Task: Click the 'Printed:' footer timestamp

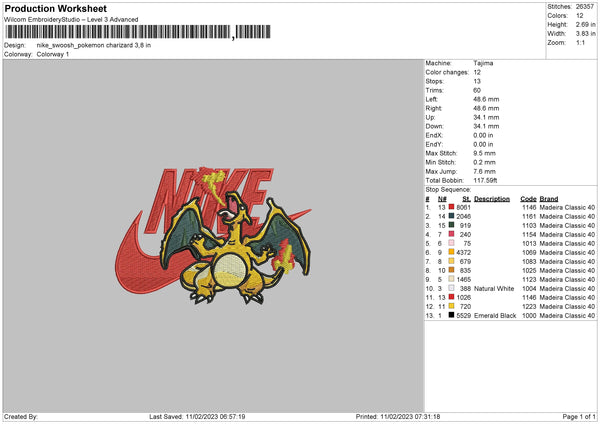Action: 398,417
